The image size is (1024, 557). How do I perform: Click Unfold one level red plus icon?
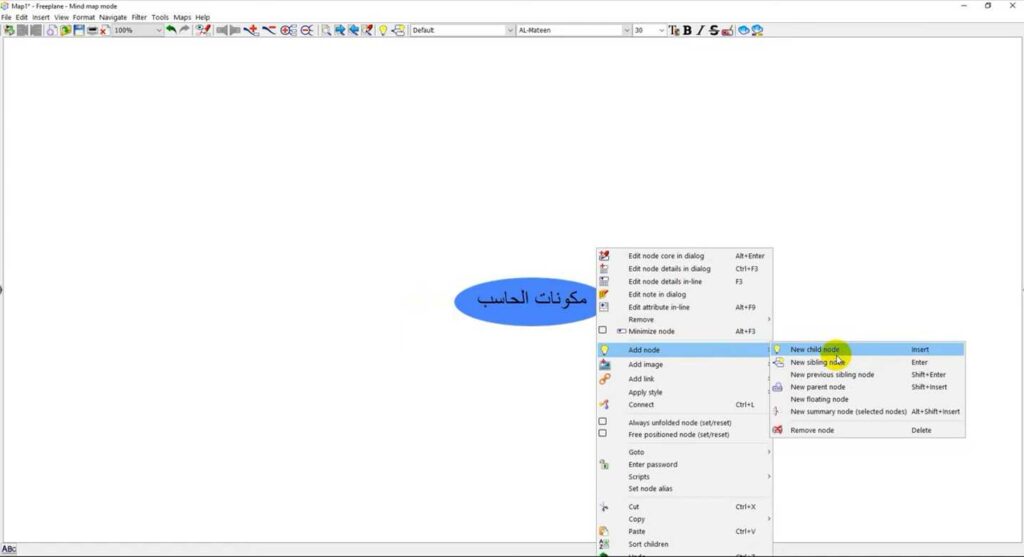click(251, 30)
